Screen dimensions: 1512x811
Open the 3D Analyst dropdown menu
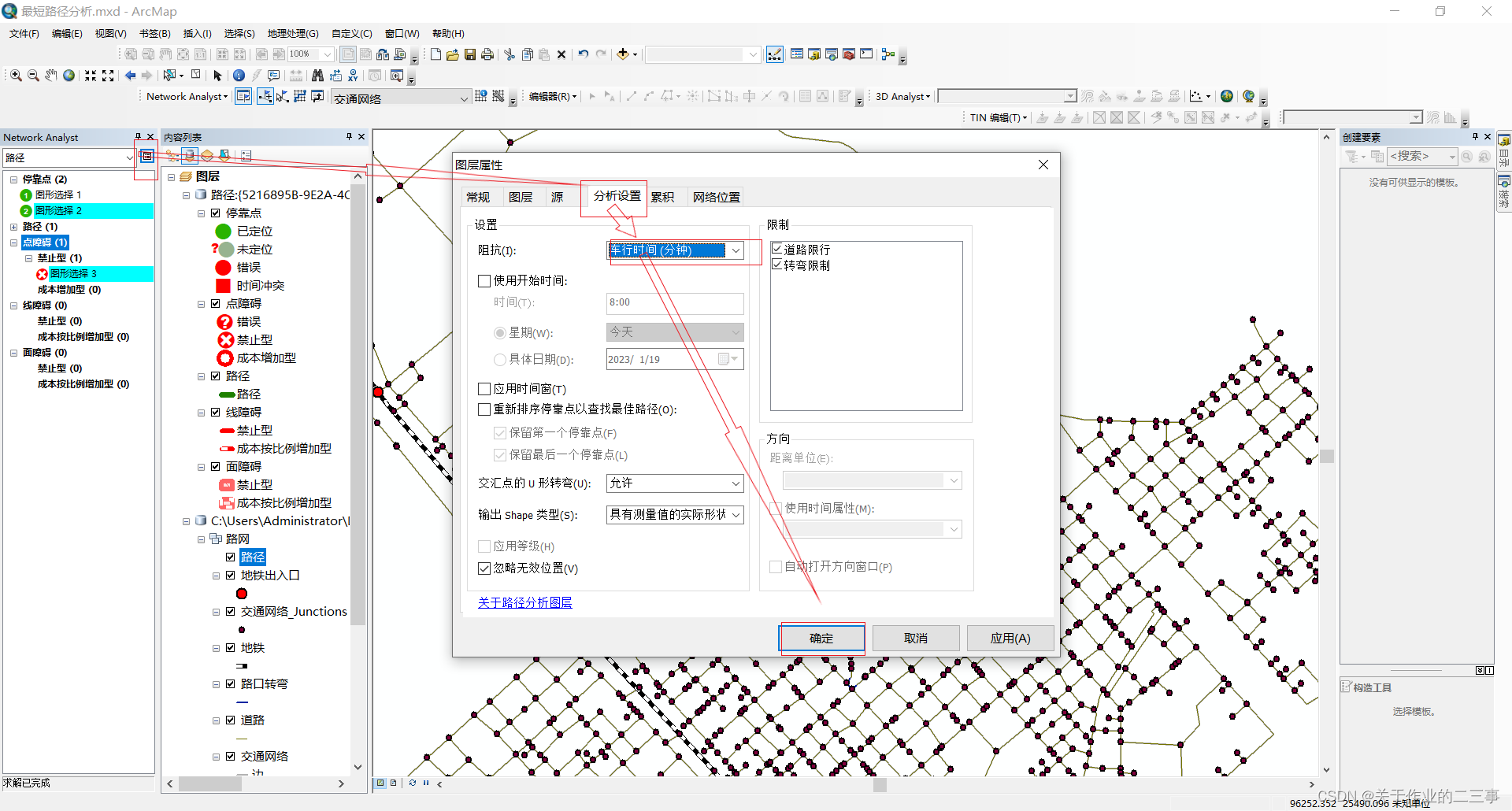click(902, 96)
